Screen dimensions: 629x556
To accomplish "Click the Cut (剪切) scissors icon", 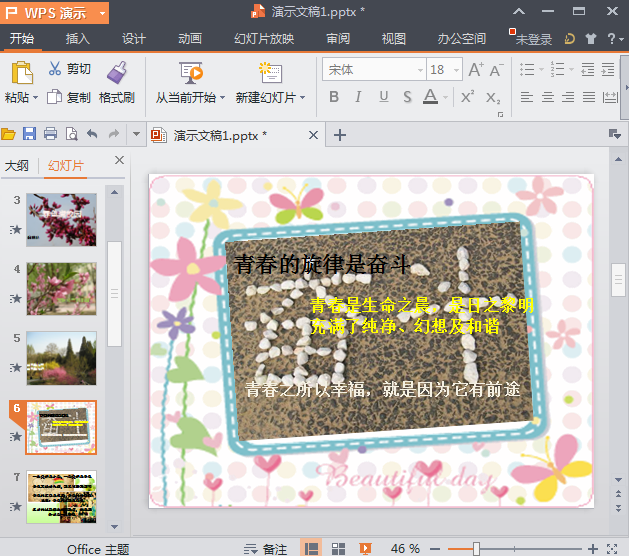I will tap(54, 69).
